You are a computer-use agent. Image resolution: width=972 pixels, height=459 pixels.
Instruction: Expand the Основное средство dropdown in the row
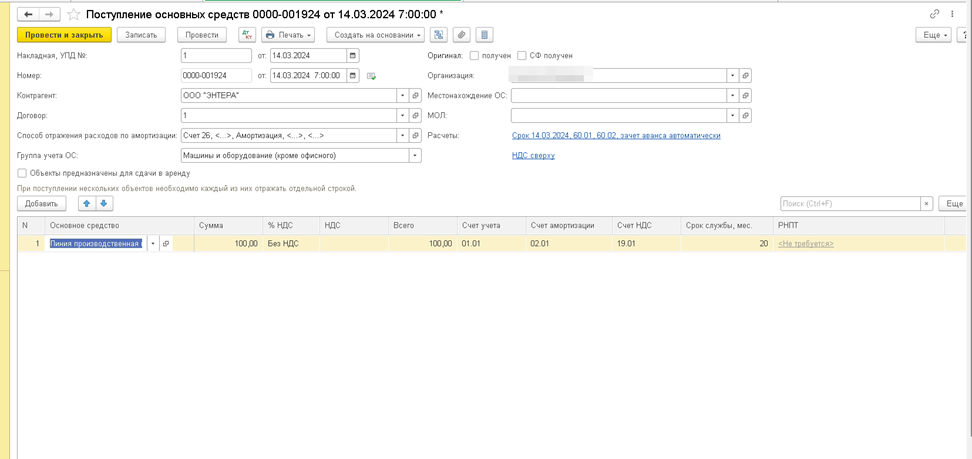[153, 244]
